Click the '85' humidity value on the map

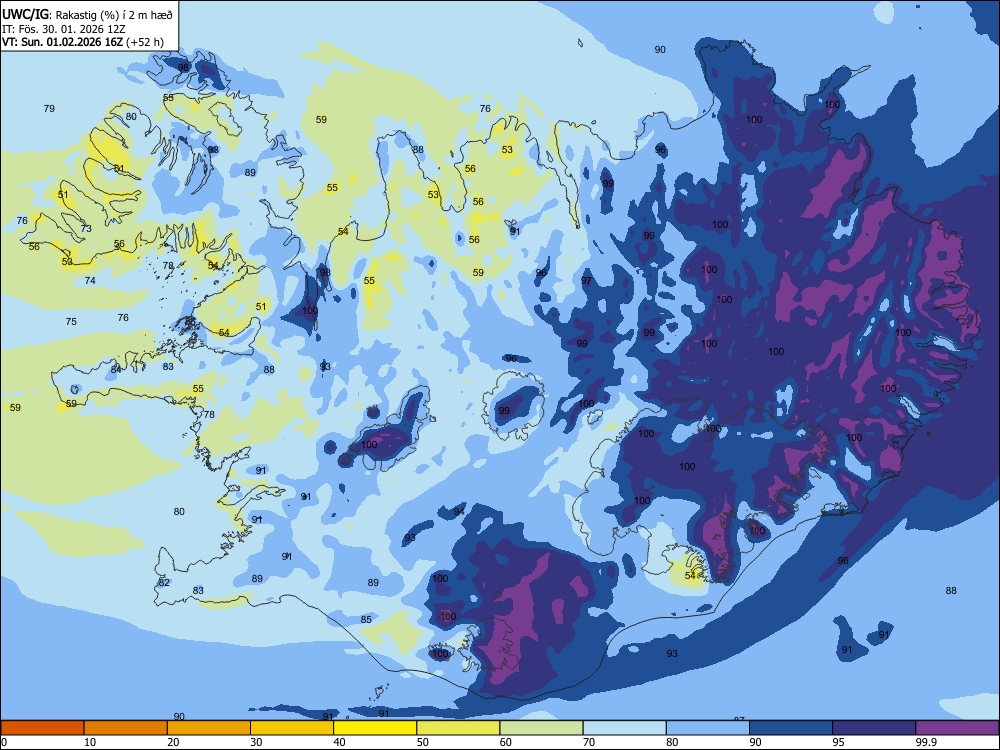(366, 619)
